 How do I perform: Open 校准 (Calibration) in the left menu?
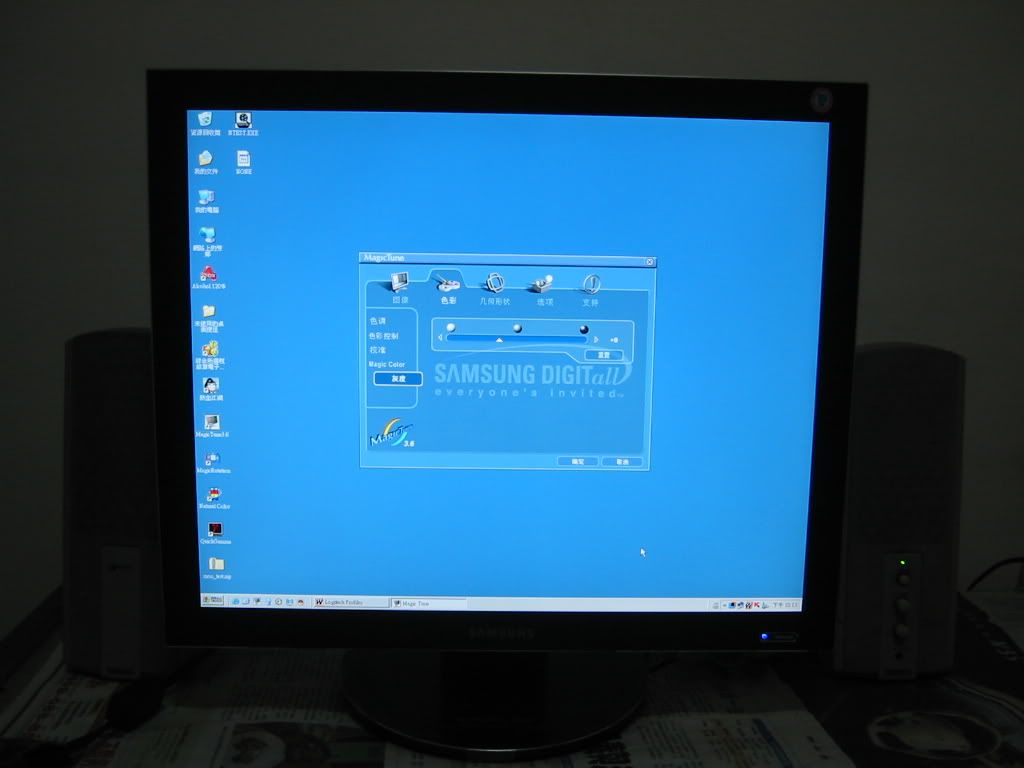(377, 350)
